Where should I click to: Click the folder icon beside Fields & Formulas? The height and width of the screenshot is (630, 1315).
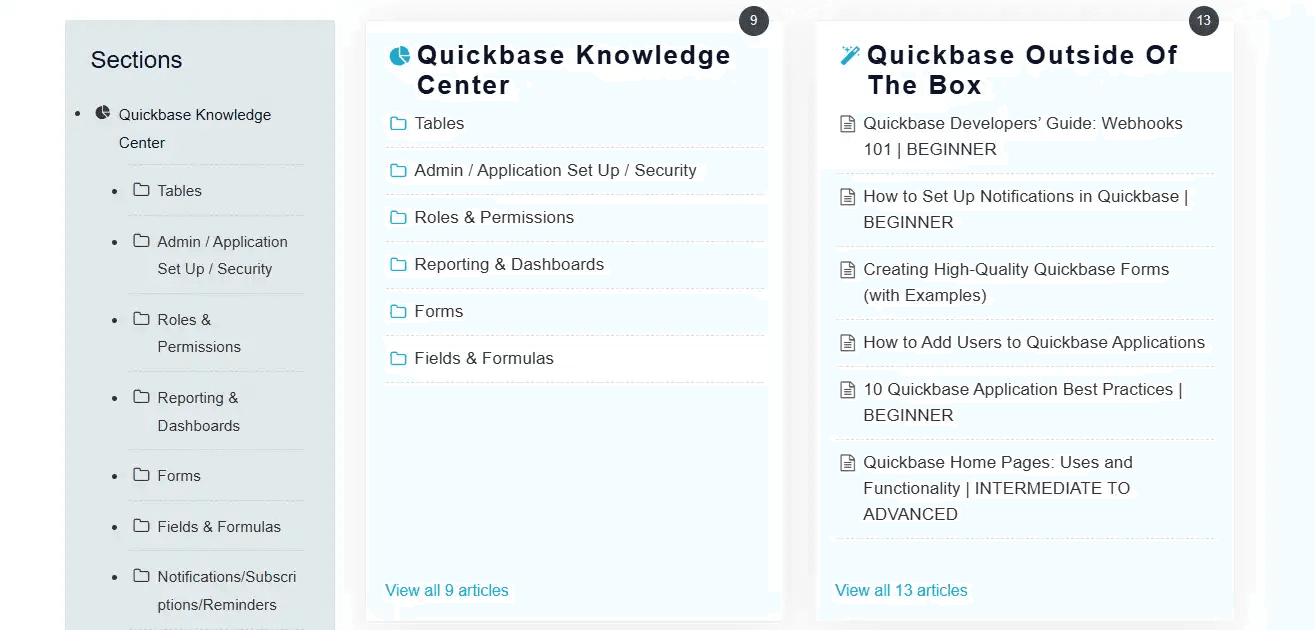(x=395, y=358)
